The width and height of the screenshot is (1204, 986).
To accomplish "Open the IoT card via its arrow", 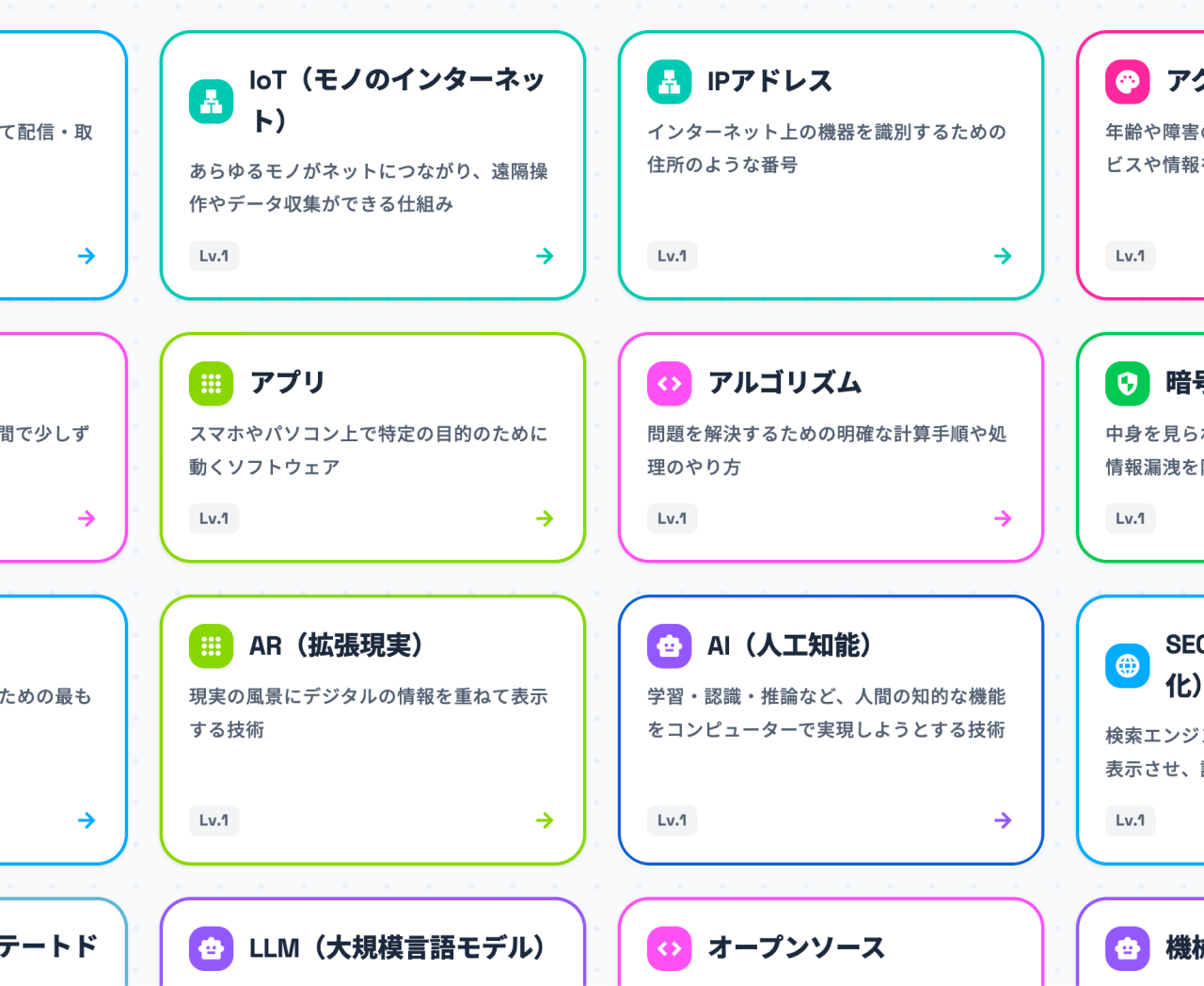I will click(545, 256).
